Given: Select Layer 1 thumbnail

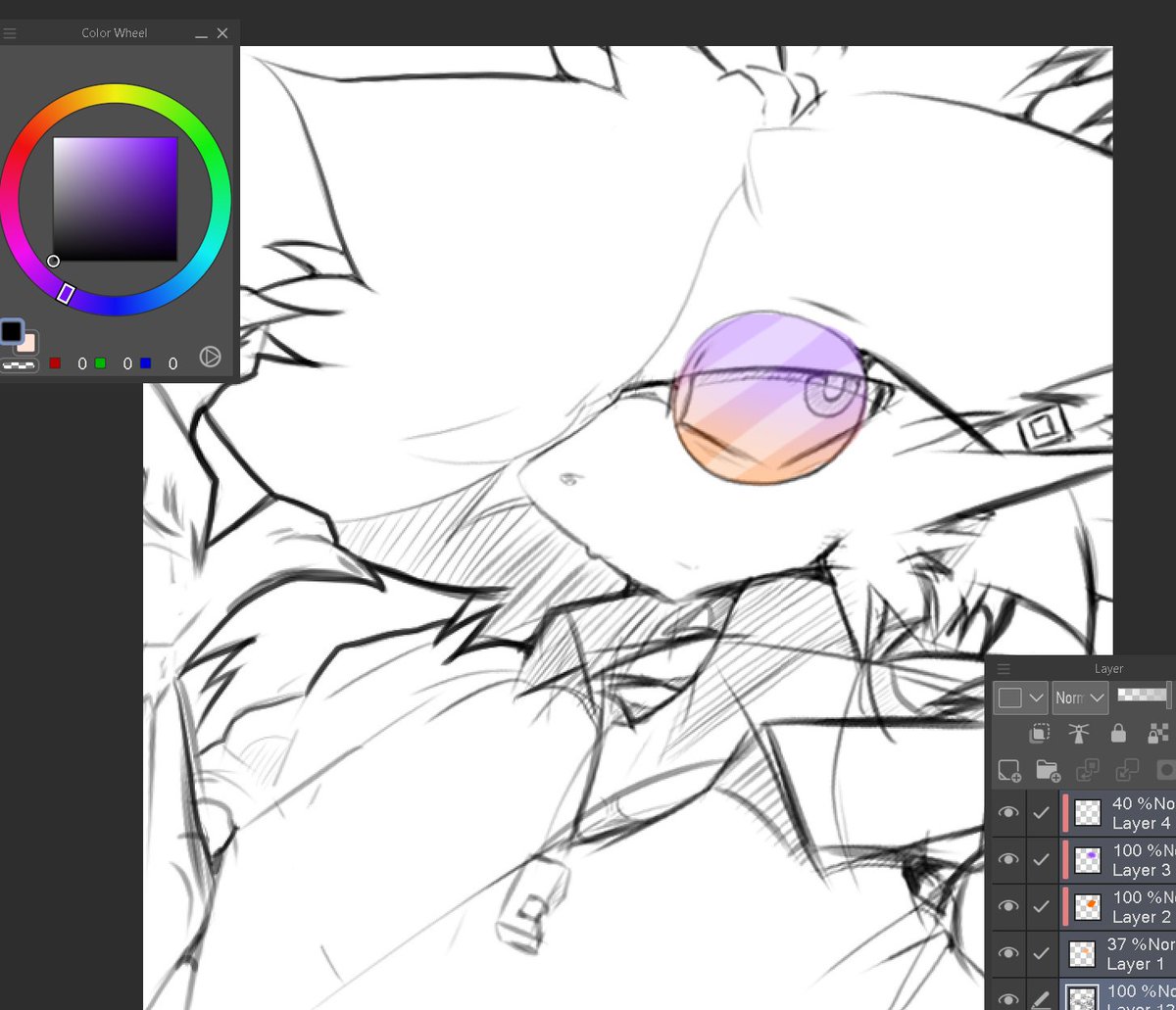Looking at the screenshot, I should coord(1081,954).
